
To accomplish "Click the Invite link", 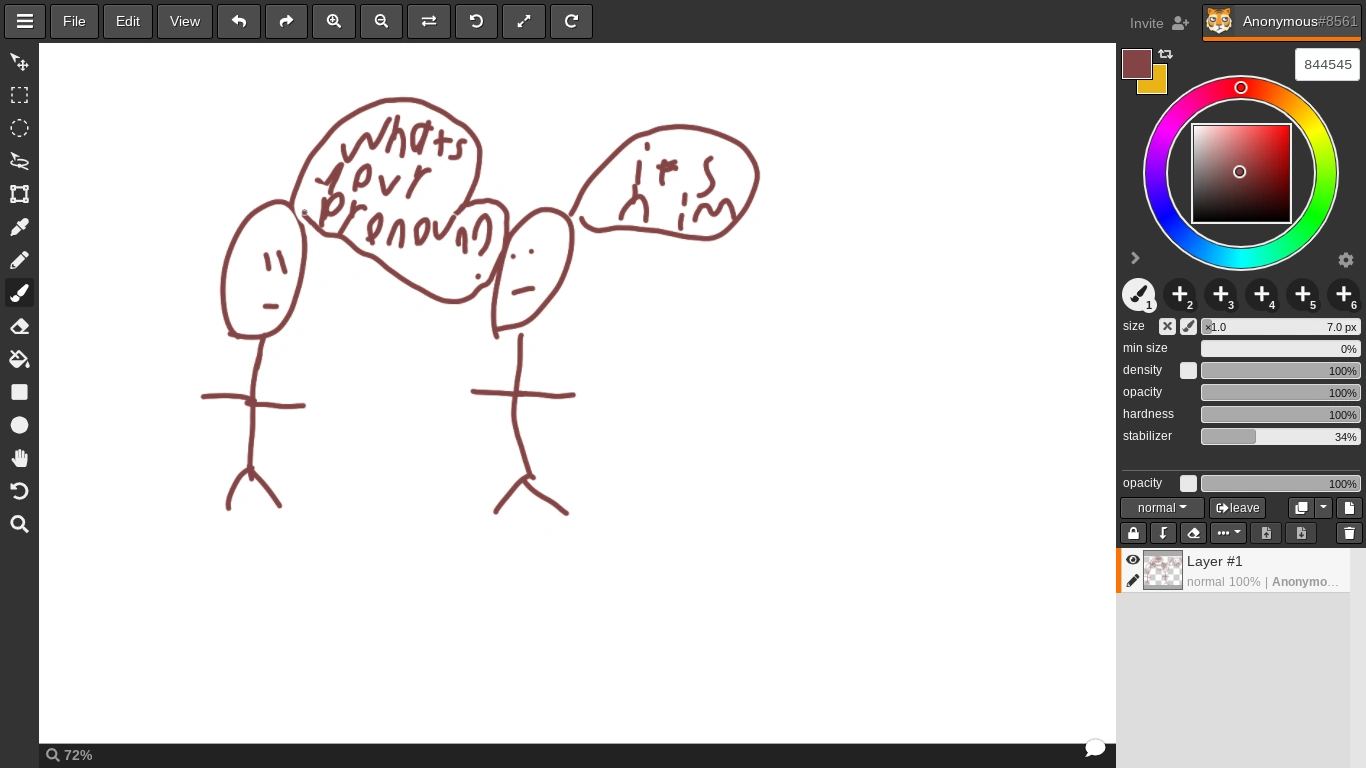I will (x=1146, y=22).
